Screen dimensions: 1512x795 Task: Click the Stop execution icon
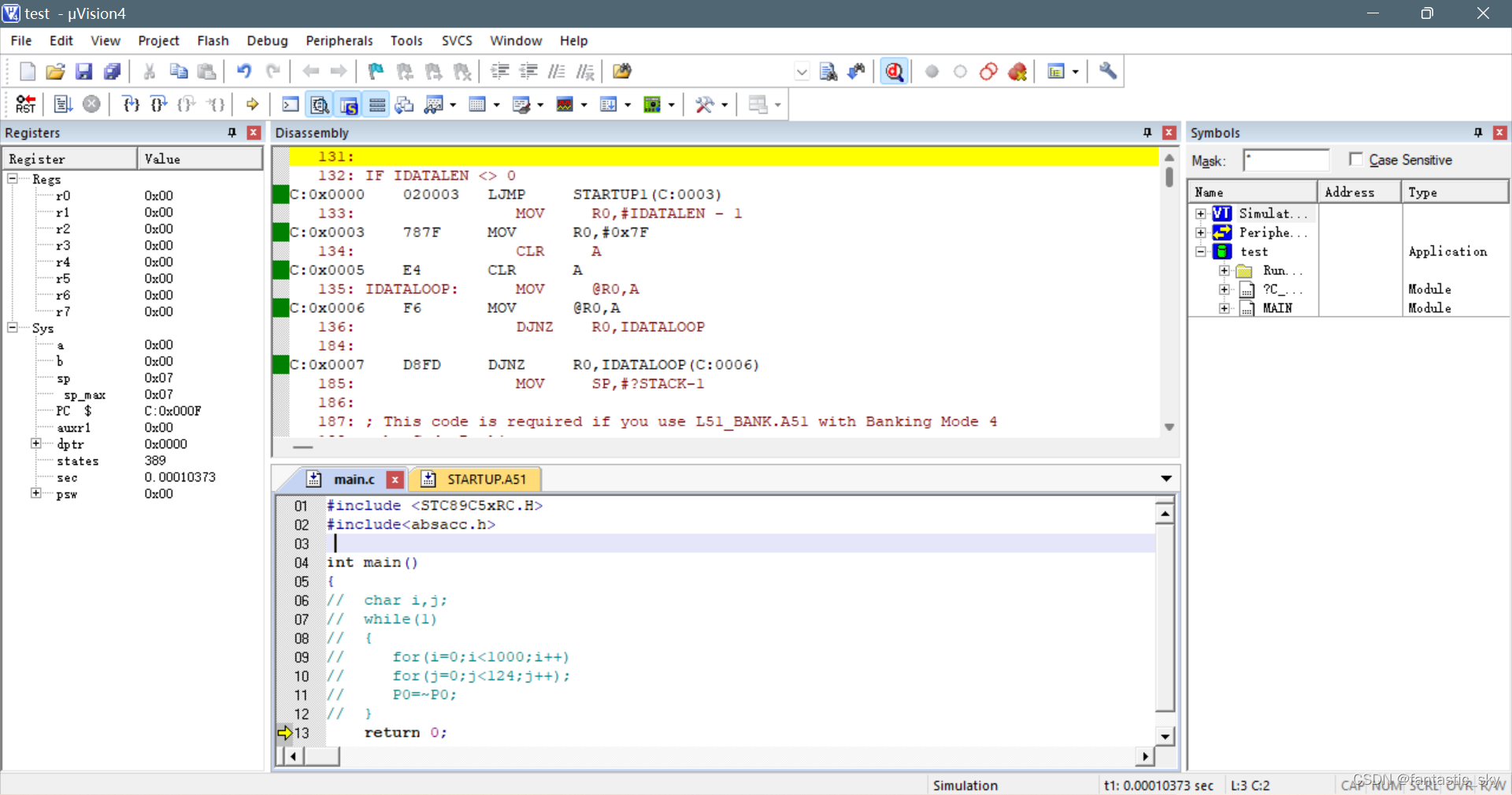pyautogui.click(x=92, y=104)
